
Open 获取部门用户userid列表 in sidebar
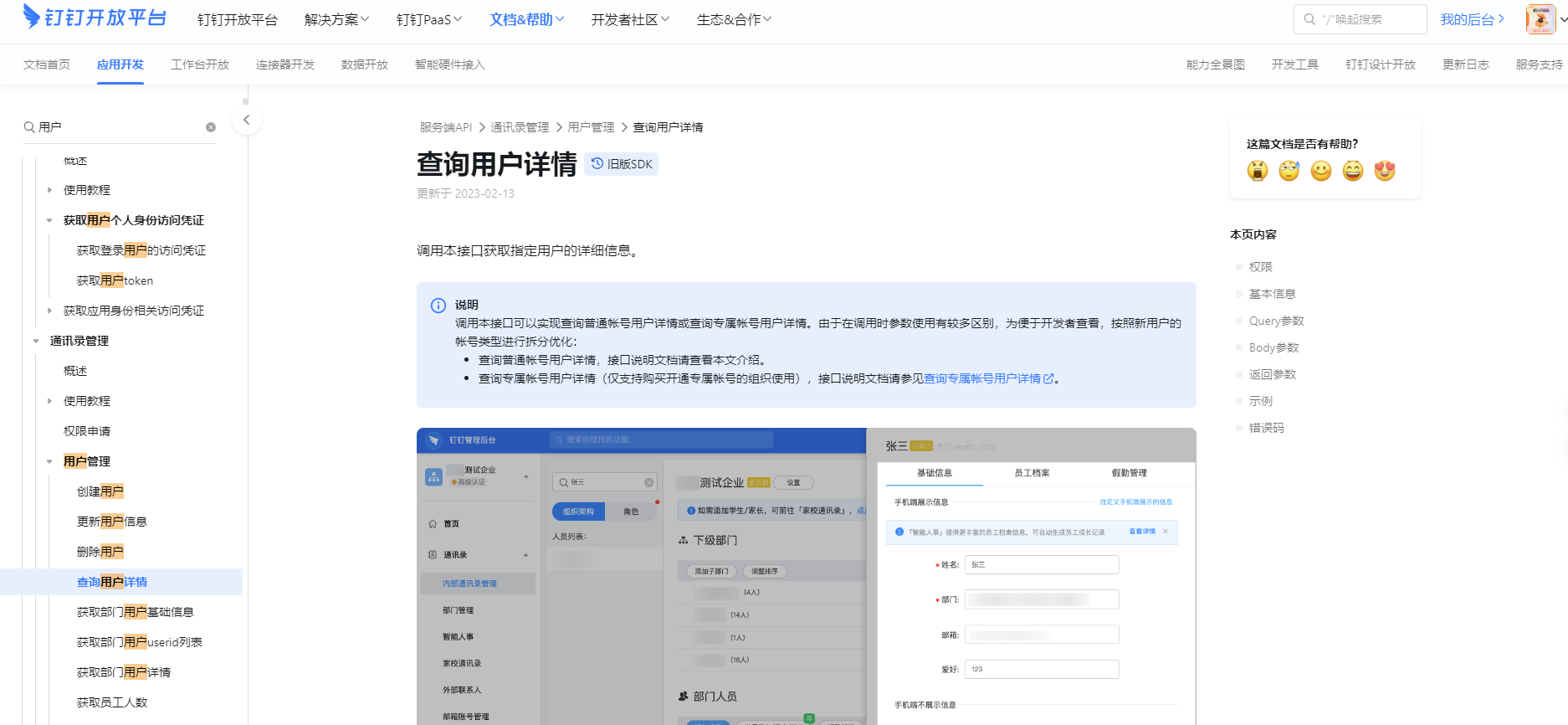(x=140, y=642)
